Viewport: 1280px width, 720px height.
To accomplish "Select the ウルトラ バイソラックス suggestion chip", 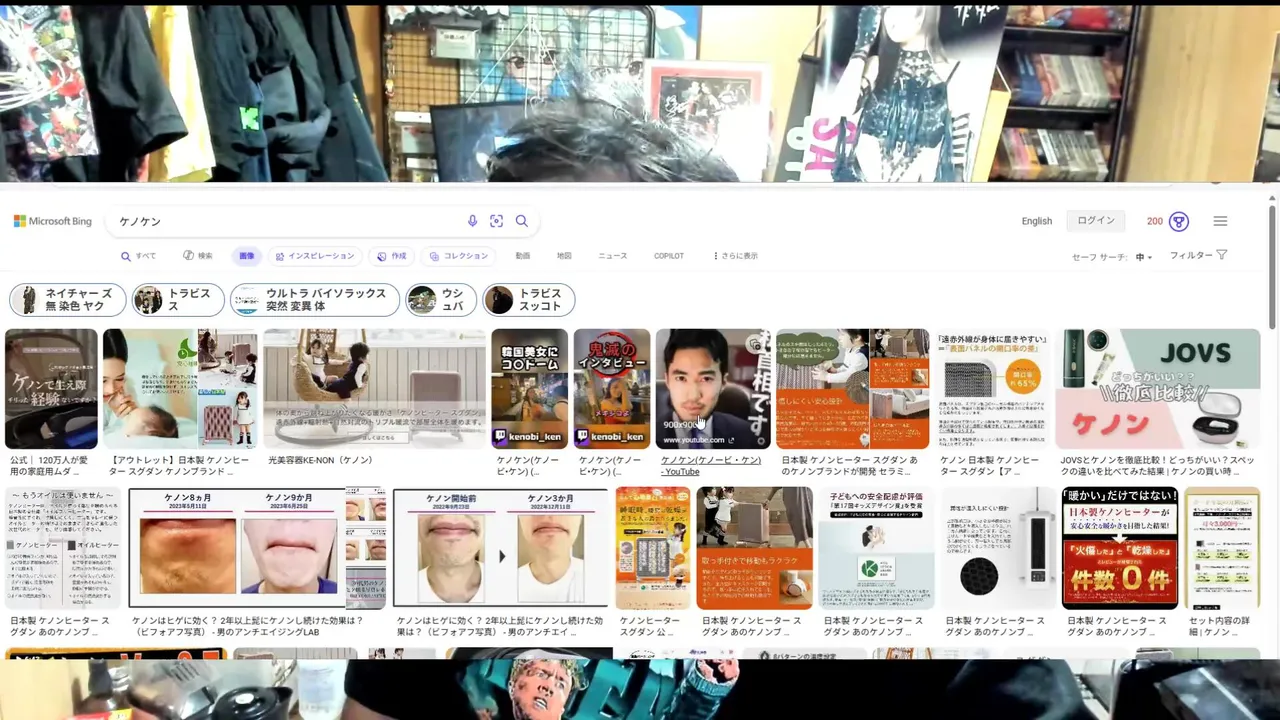I will 315,300.
